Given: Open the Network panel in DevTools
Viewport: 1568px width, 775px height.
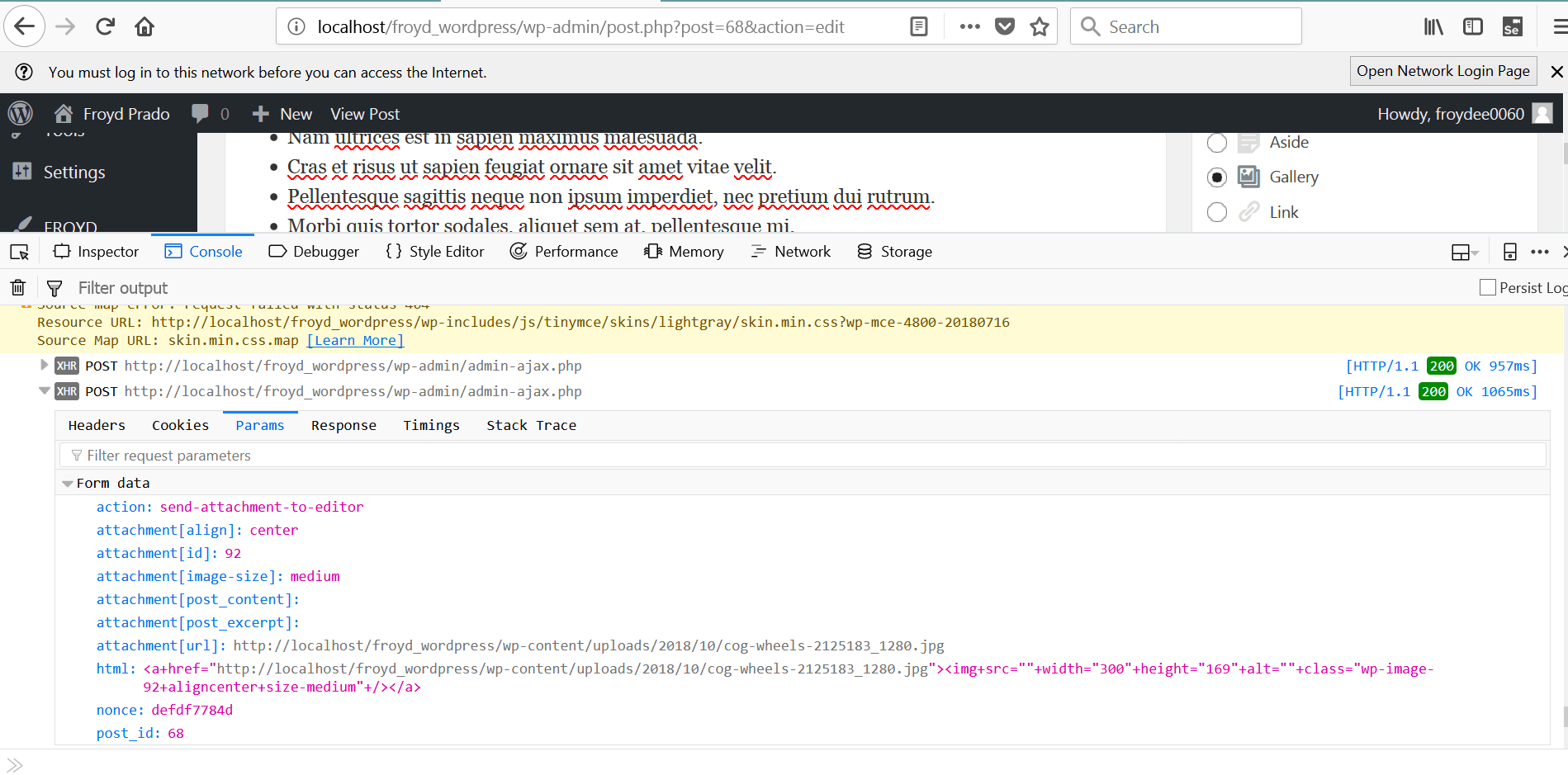Looking at the screenshot, I should pyautogui.click(x=790, y=251).
